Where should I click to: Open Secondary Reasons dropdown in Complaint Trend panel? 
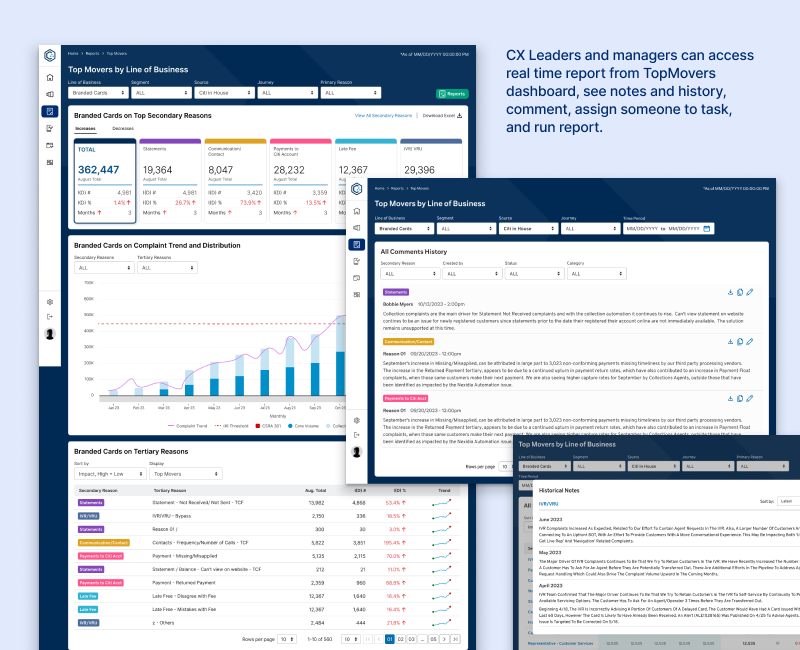[x=104, y=268]
